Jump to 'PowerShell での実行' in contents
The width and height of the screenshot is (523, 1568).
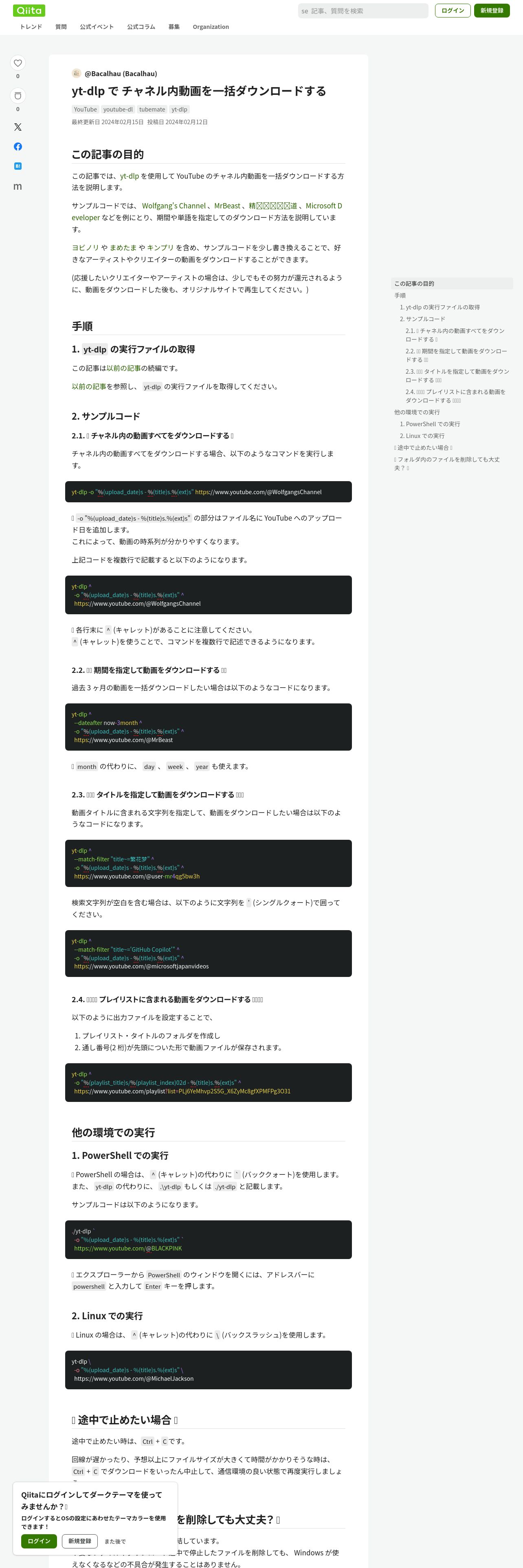[x=430, y=424]
